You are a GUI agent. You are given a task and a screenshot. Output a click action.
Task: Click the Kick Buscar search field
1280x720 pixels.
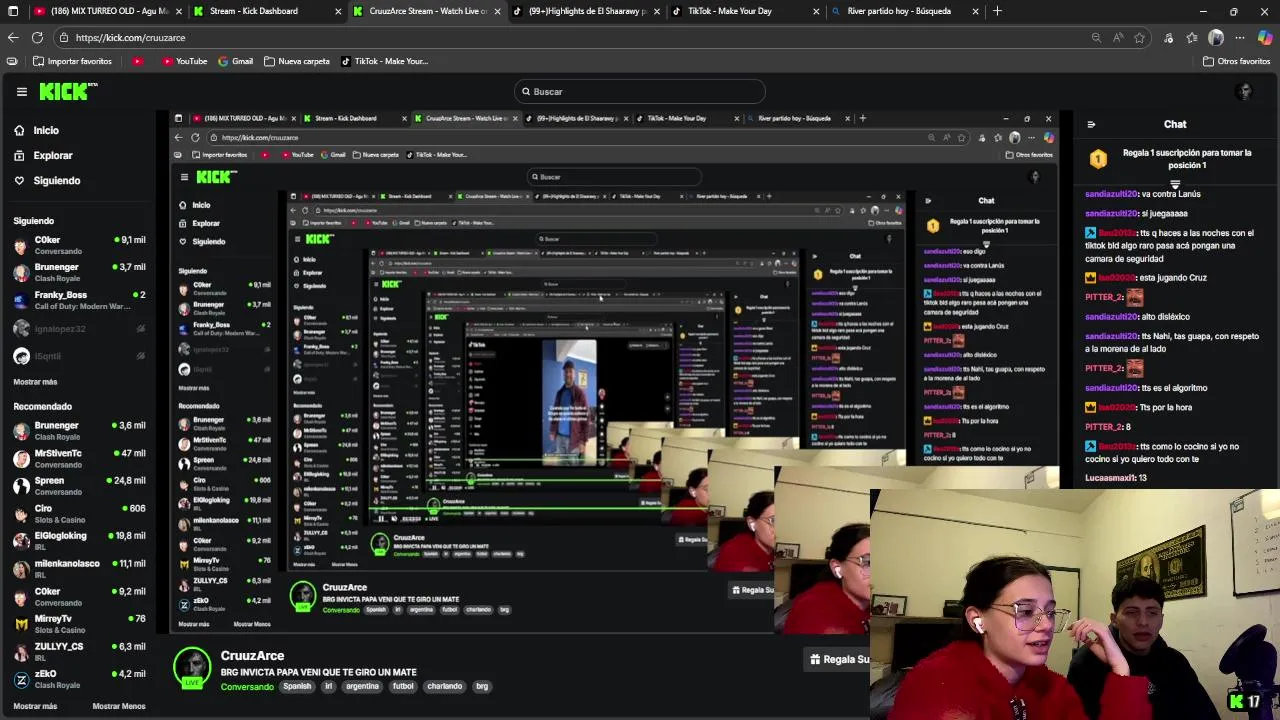click(x=640, y=92)
